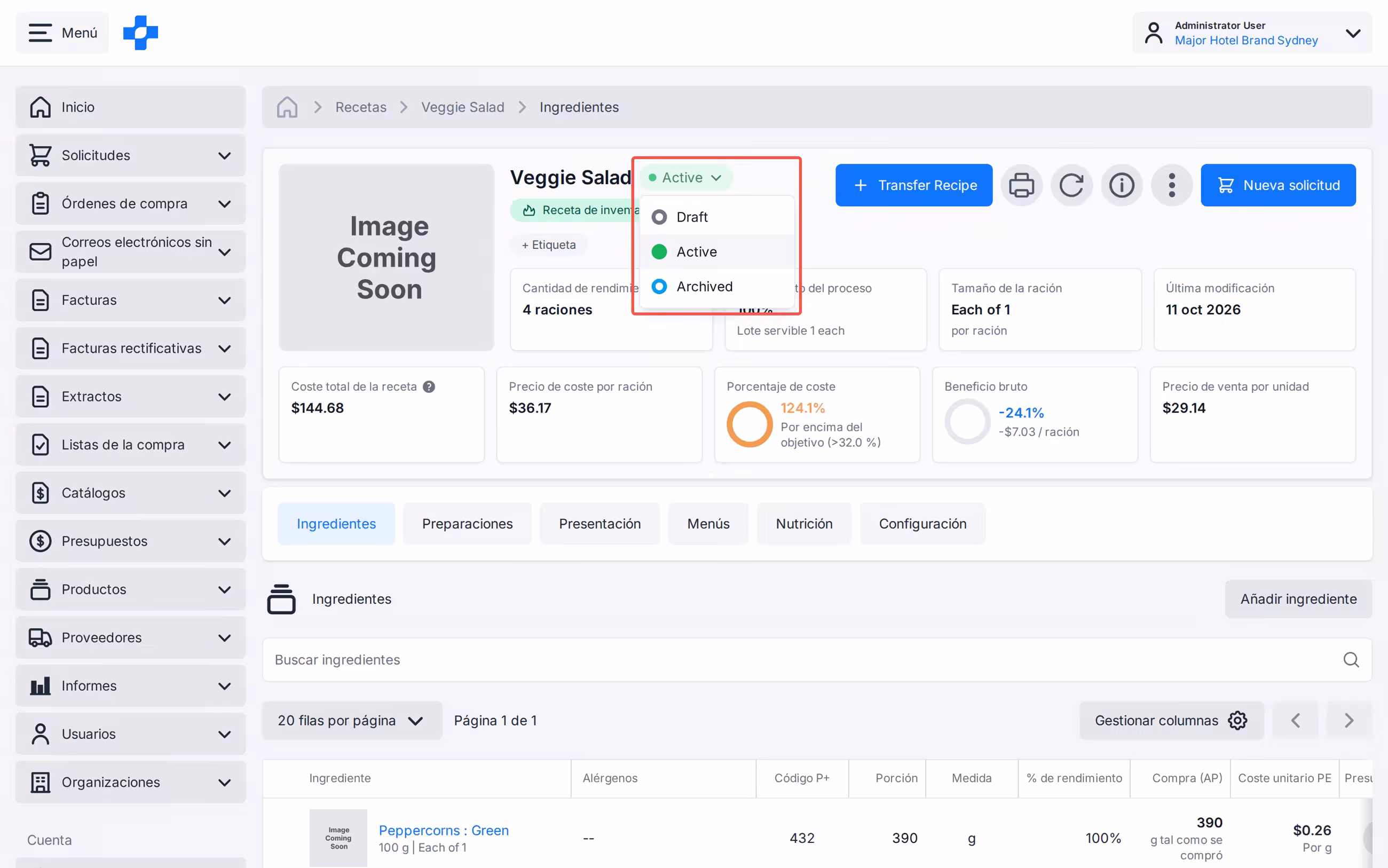
Task: Click the magnifier search icon in ingredients search
Action: point(1351,660)
